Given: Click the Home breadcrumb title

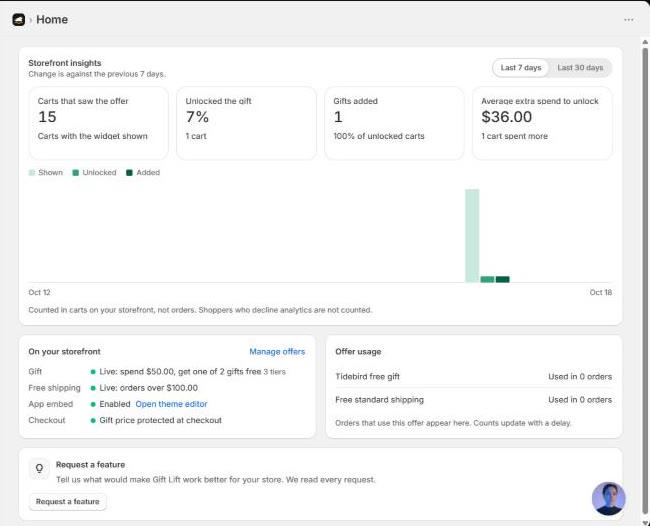Looking at the screenshot, I should coord(52,19).
